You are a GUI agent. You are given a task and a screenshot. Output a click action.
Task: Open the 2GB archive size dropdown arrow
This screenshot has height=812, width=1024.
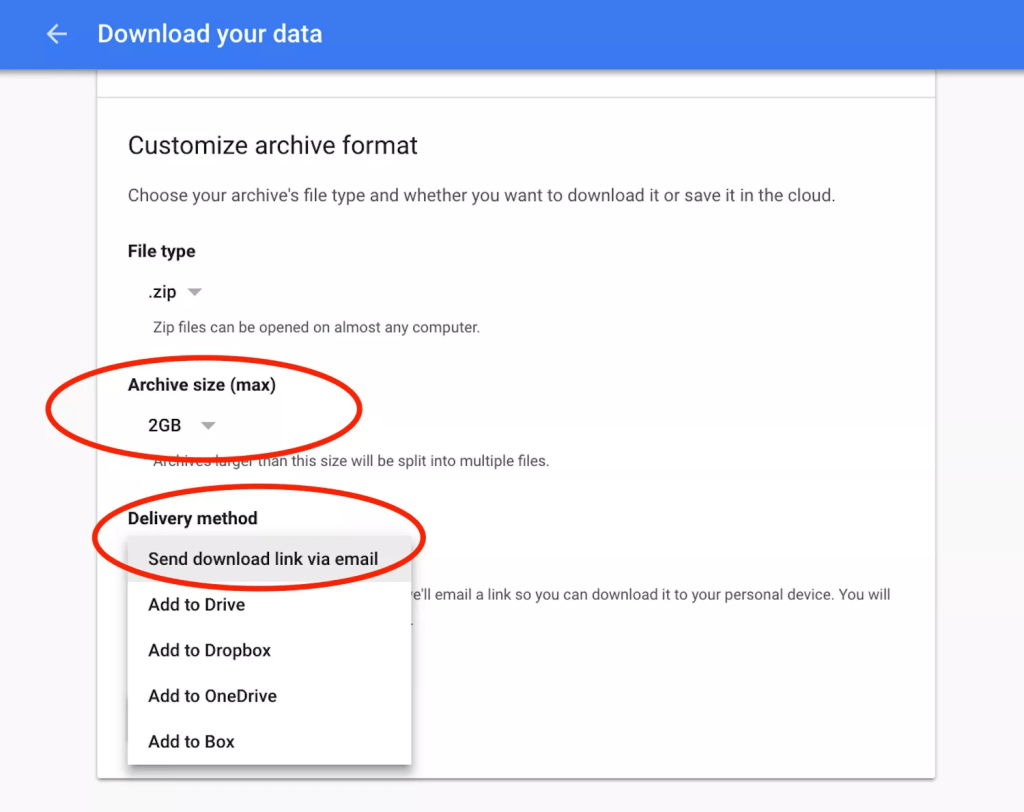coord(208,425)
